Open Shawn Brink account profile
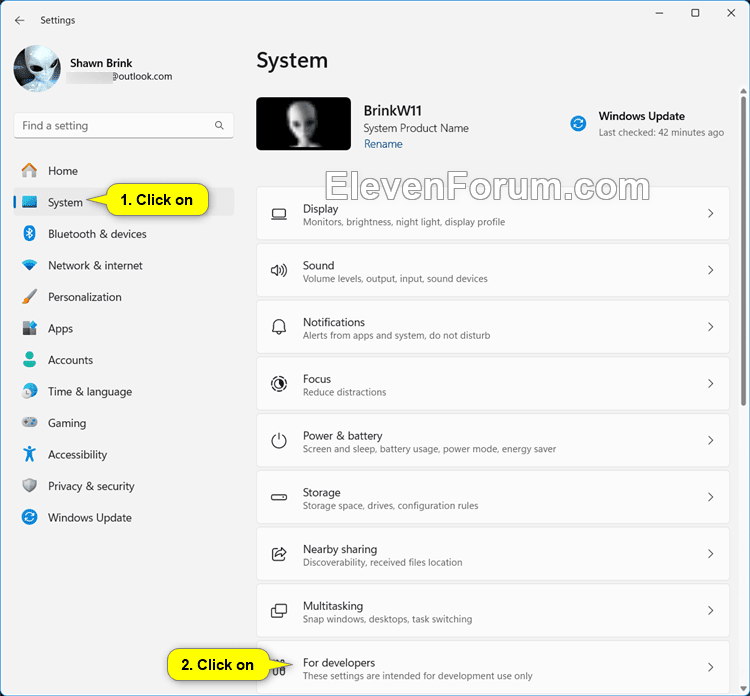 pos(93,69)
